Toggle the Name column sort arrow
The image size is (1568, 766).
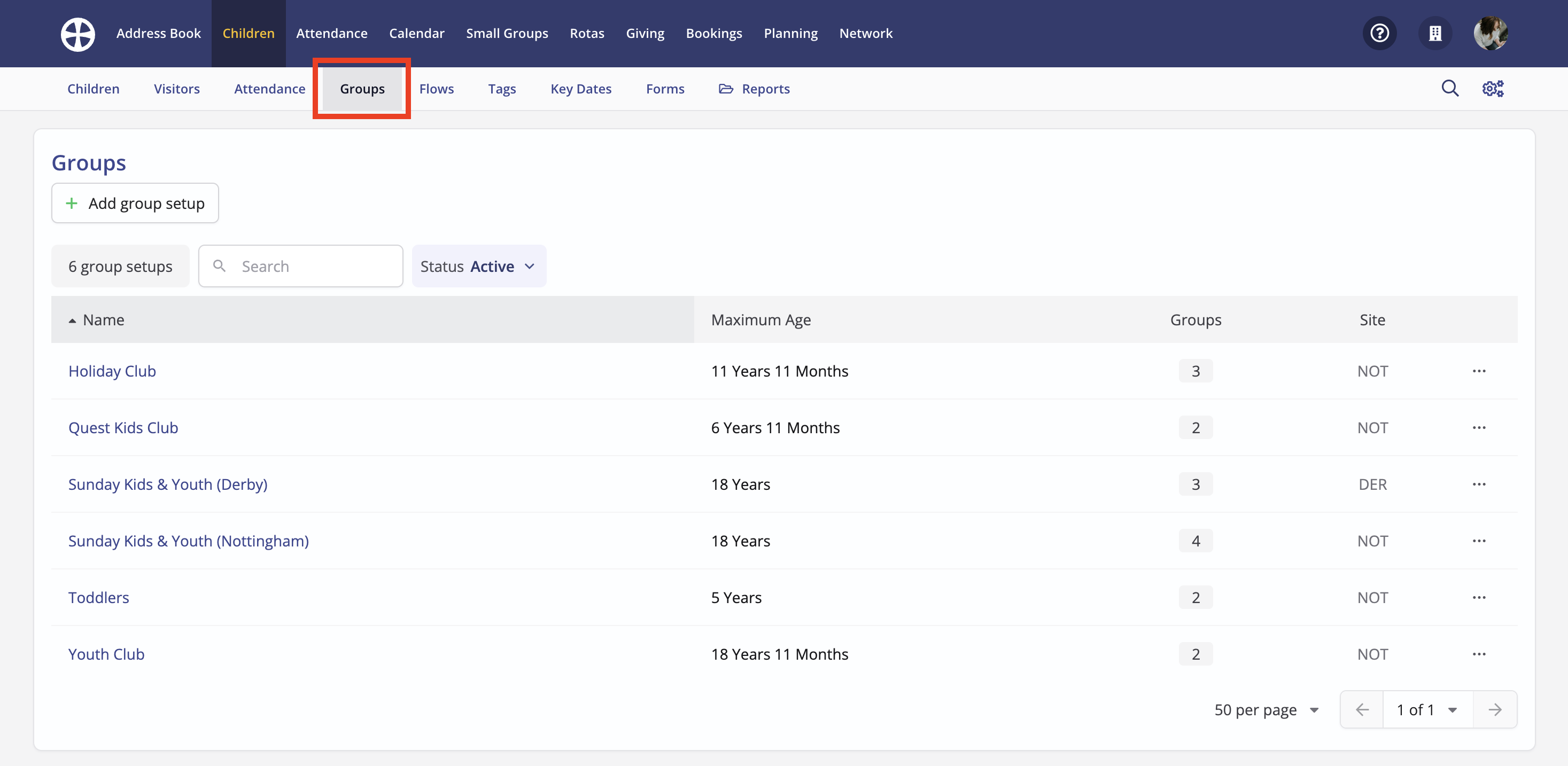click(x=72, y=319)
